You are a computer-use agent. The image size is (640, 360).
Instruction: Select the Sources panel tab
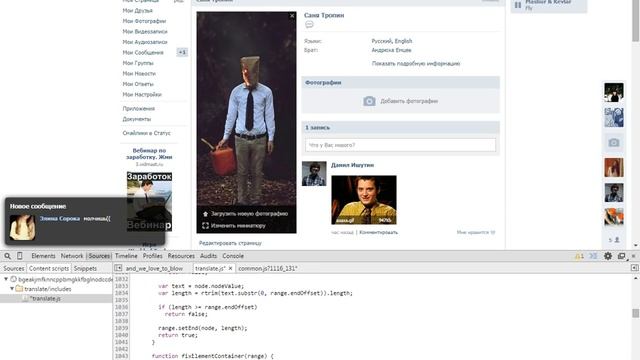pos(99,256)
